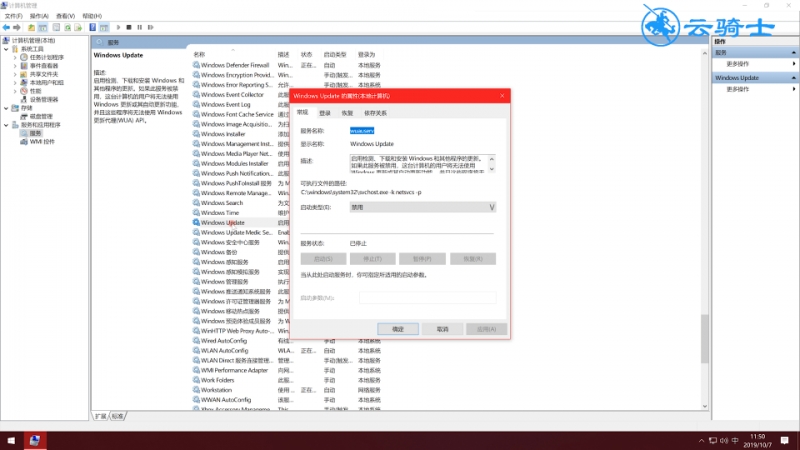The height and width of the screenshot is (450, 800).
Task: Switch to the 依存关系 tab in the dialog
Action: point(376,113)
